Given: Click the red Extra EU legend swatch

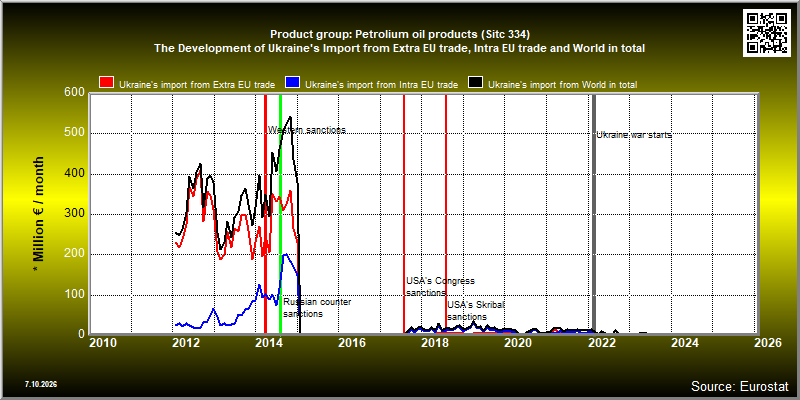Looking at the screenshot, I should tap(107, 83).
